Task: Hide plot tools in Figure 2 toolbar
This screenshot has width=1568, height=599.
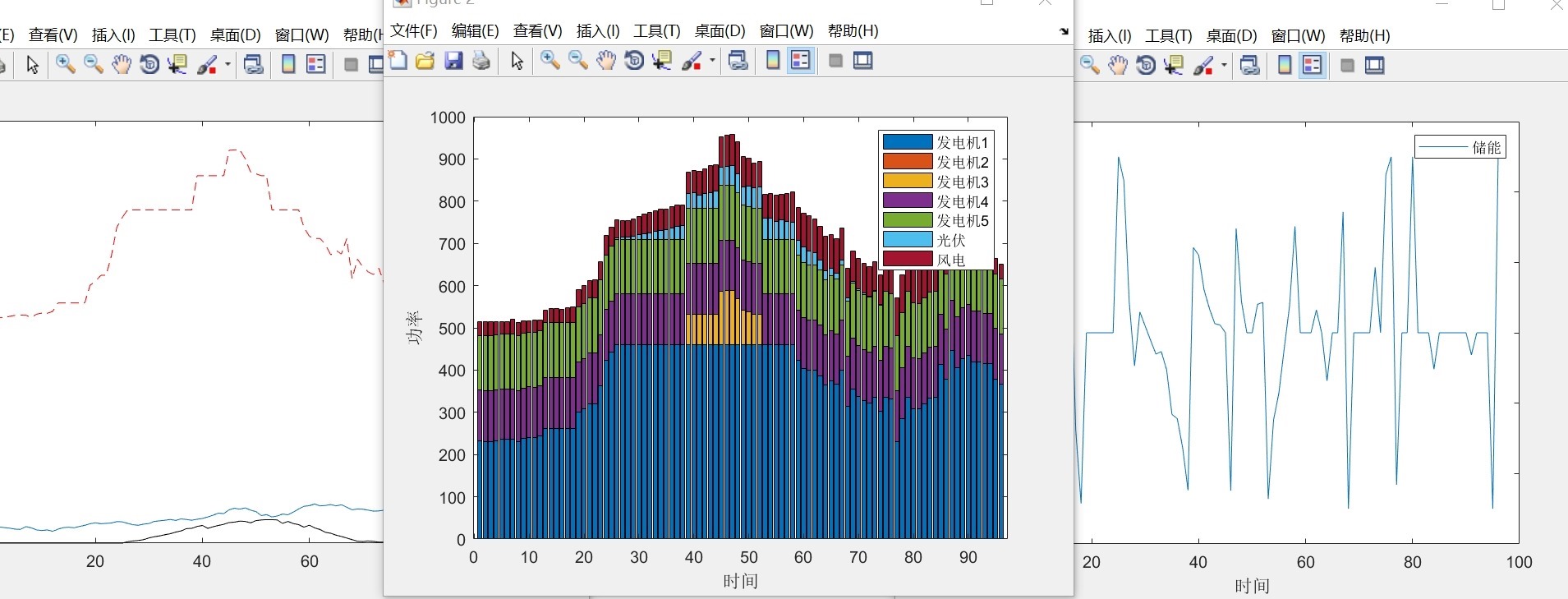Action: [x=835, y=61]
